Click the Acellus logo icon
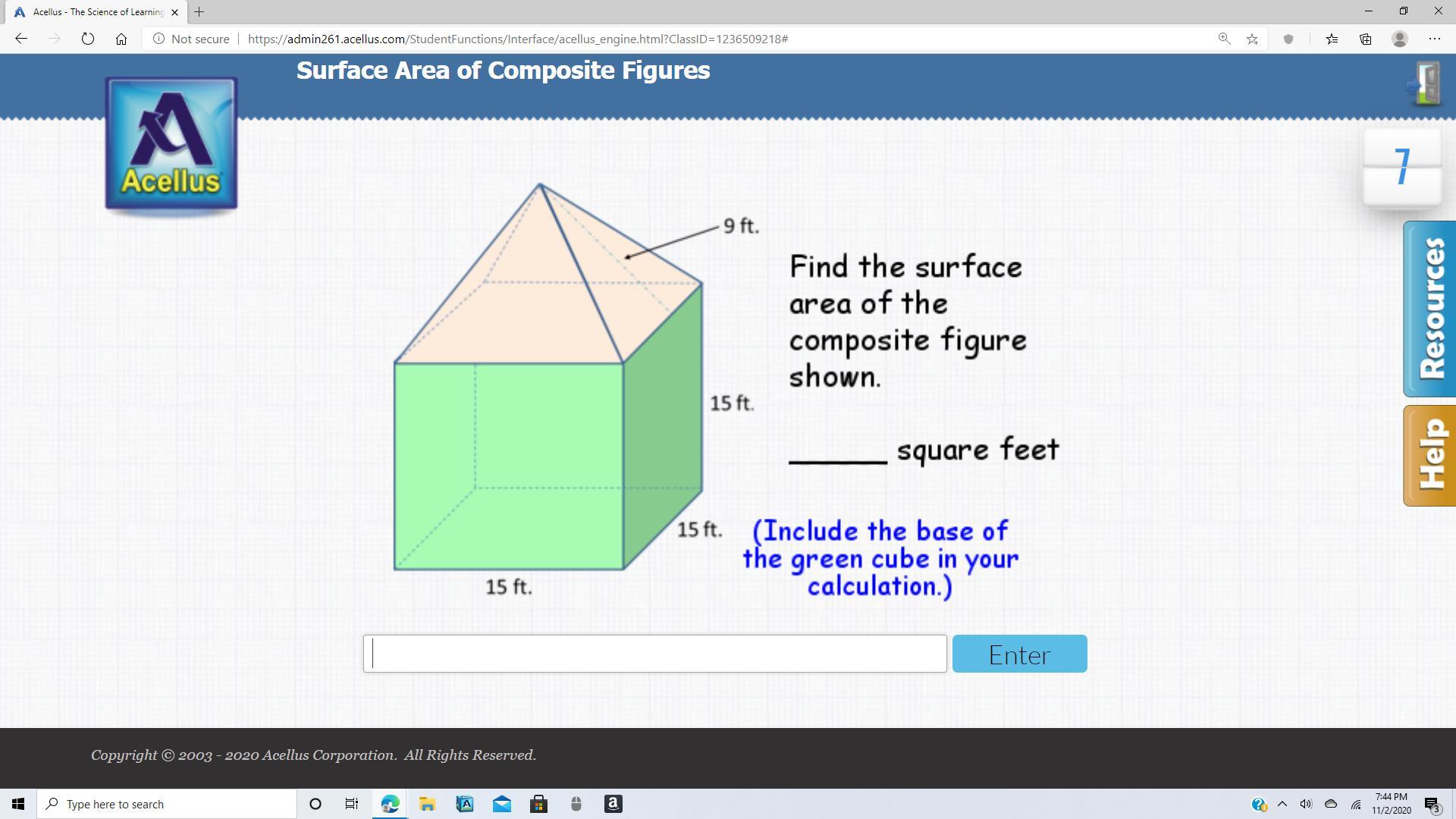The width and height of the screenshot is (1456, 819). point(171,143)
